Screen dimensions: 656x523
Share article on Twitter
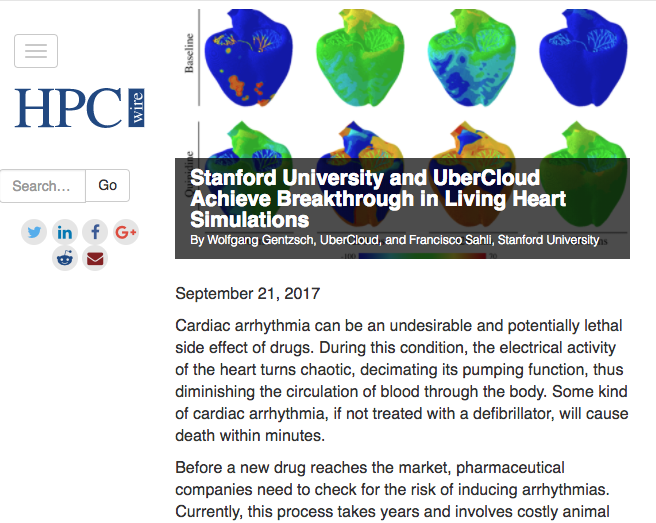(35, 232)
